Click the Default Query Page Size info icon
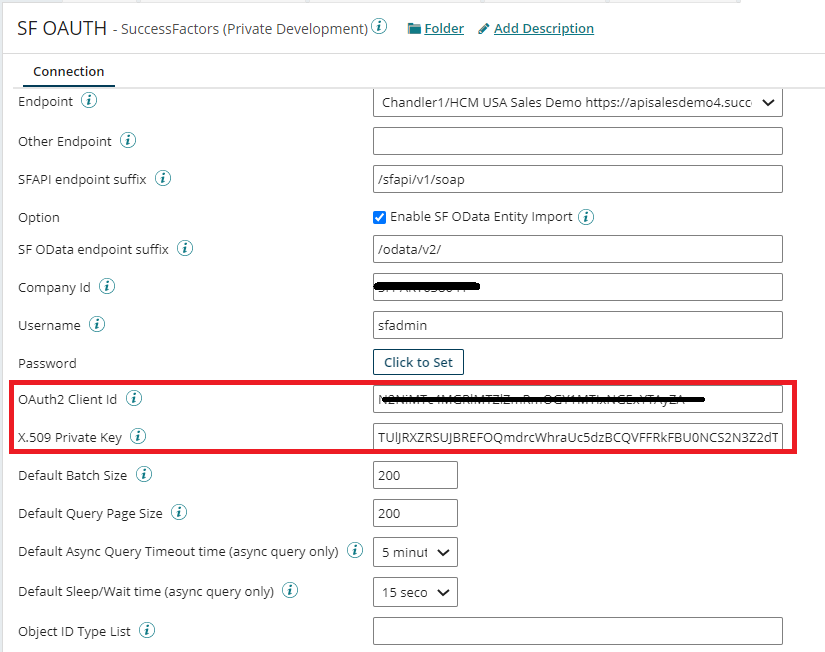Viewport: 825px width, 652px height. click(x=179, y=512)
